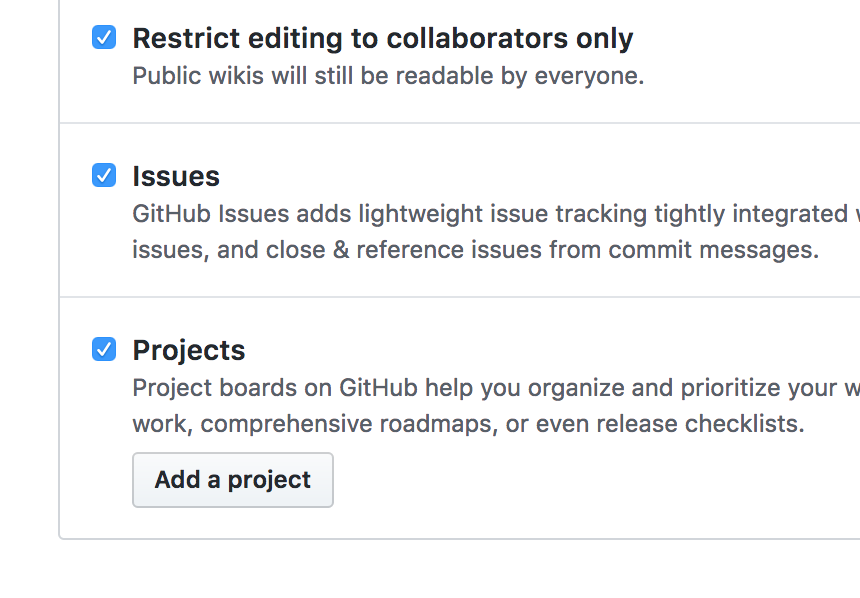Click the blue checkmark beside Issues
Viewport: 860px width, 598px height.
click(104, 175)
